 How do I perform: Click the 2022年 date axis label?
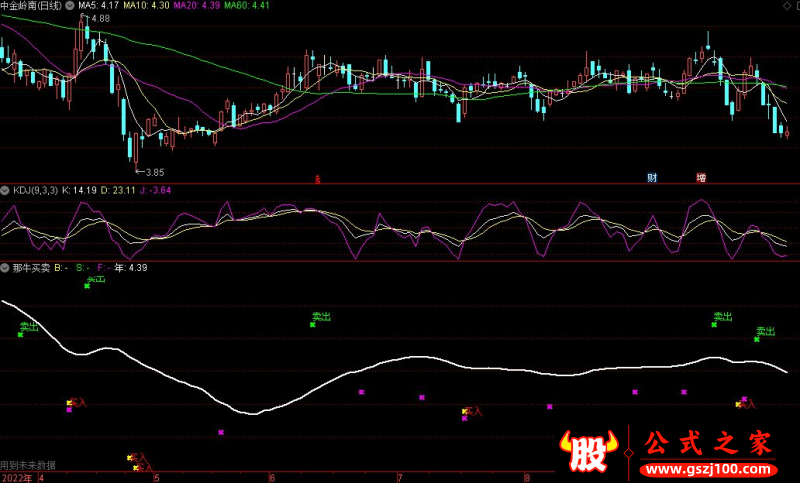click(16, 477)
